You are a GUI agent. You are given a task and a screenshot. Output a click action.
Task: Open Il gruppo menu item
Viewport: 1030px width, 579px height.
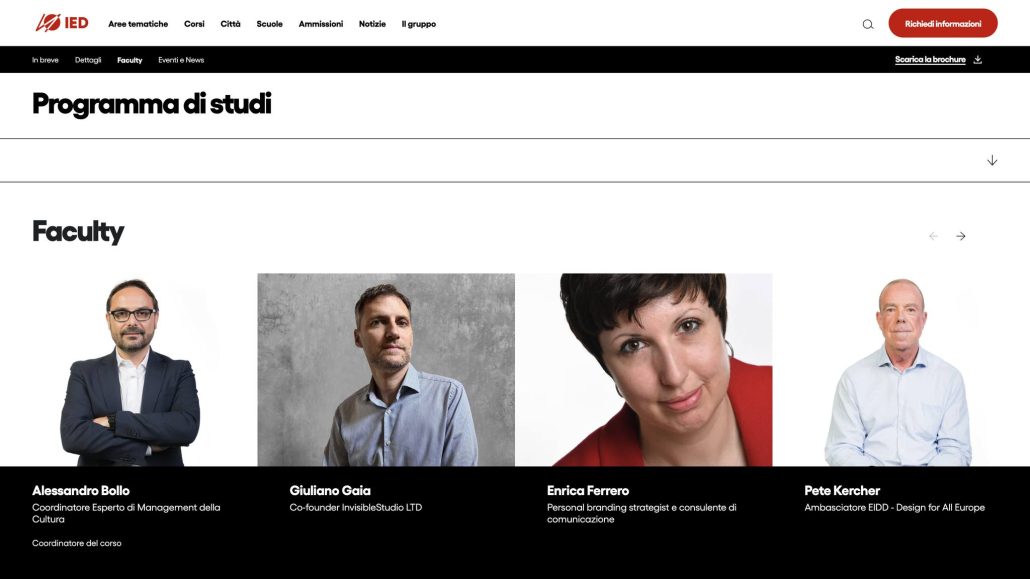click(x=418, y=24)
